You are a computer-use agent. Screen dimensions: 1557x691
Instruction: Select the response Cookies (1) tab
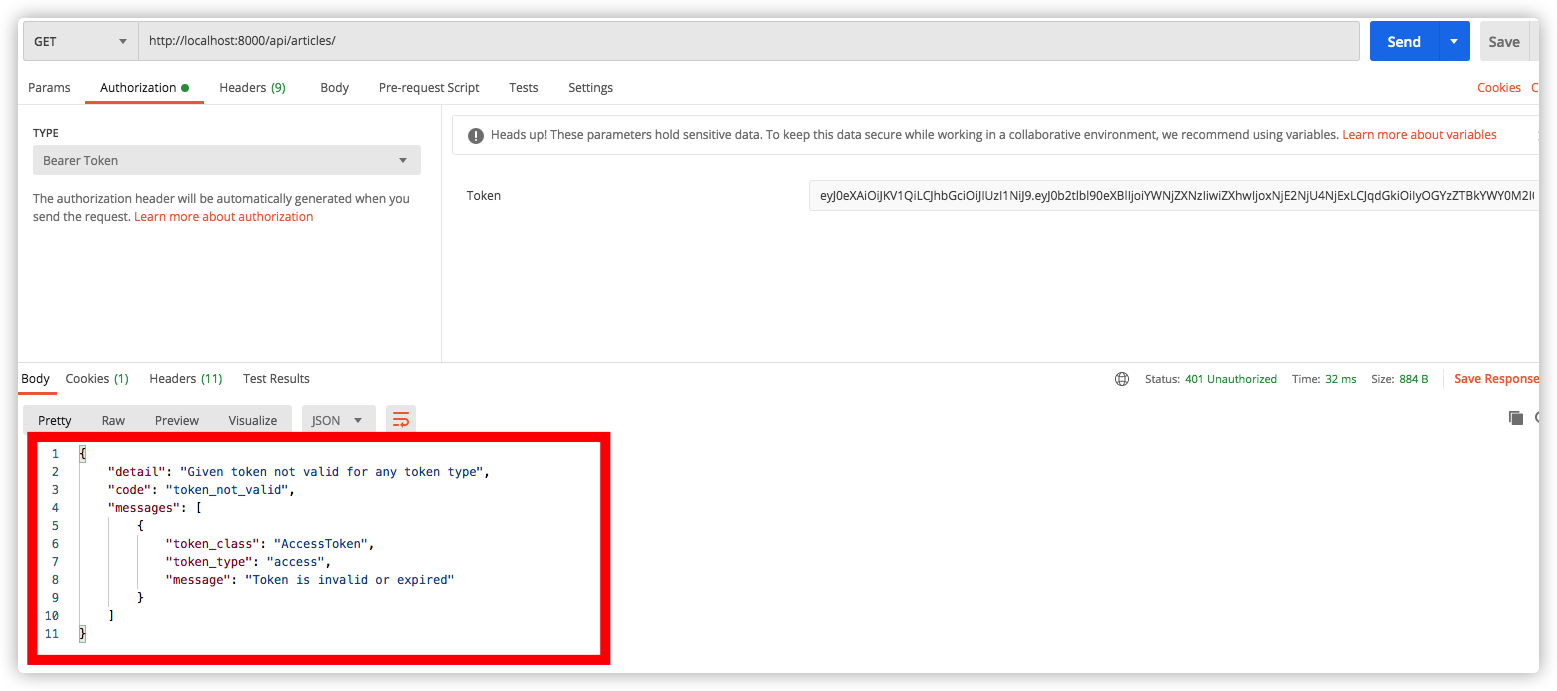point(97,379)
